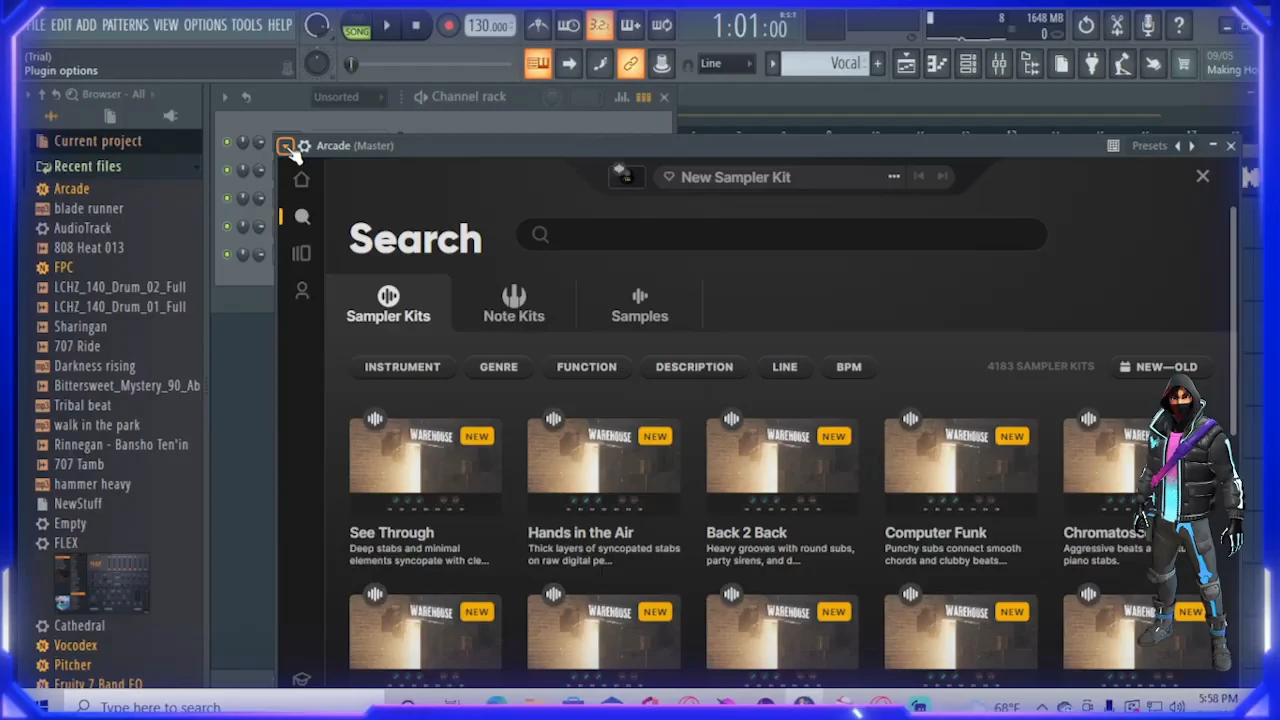Switch to the Note Kits tab
Screen dimensions: 1280x720
[514, 304]
